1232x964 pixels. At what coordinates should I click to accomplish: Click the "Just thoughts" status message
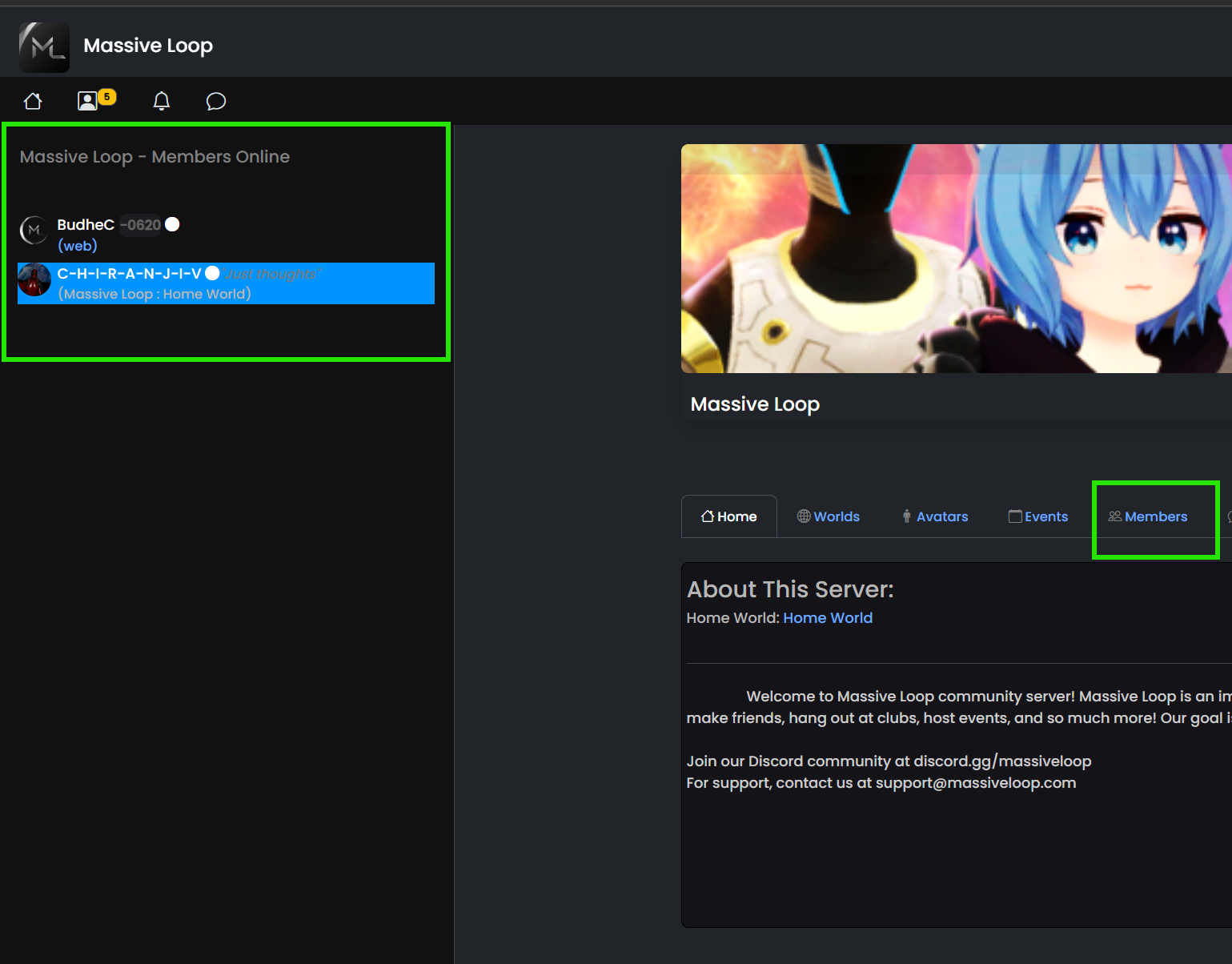click(272, 274)
